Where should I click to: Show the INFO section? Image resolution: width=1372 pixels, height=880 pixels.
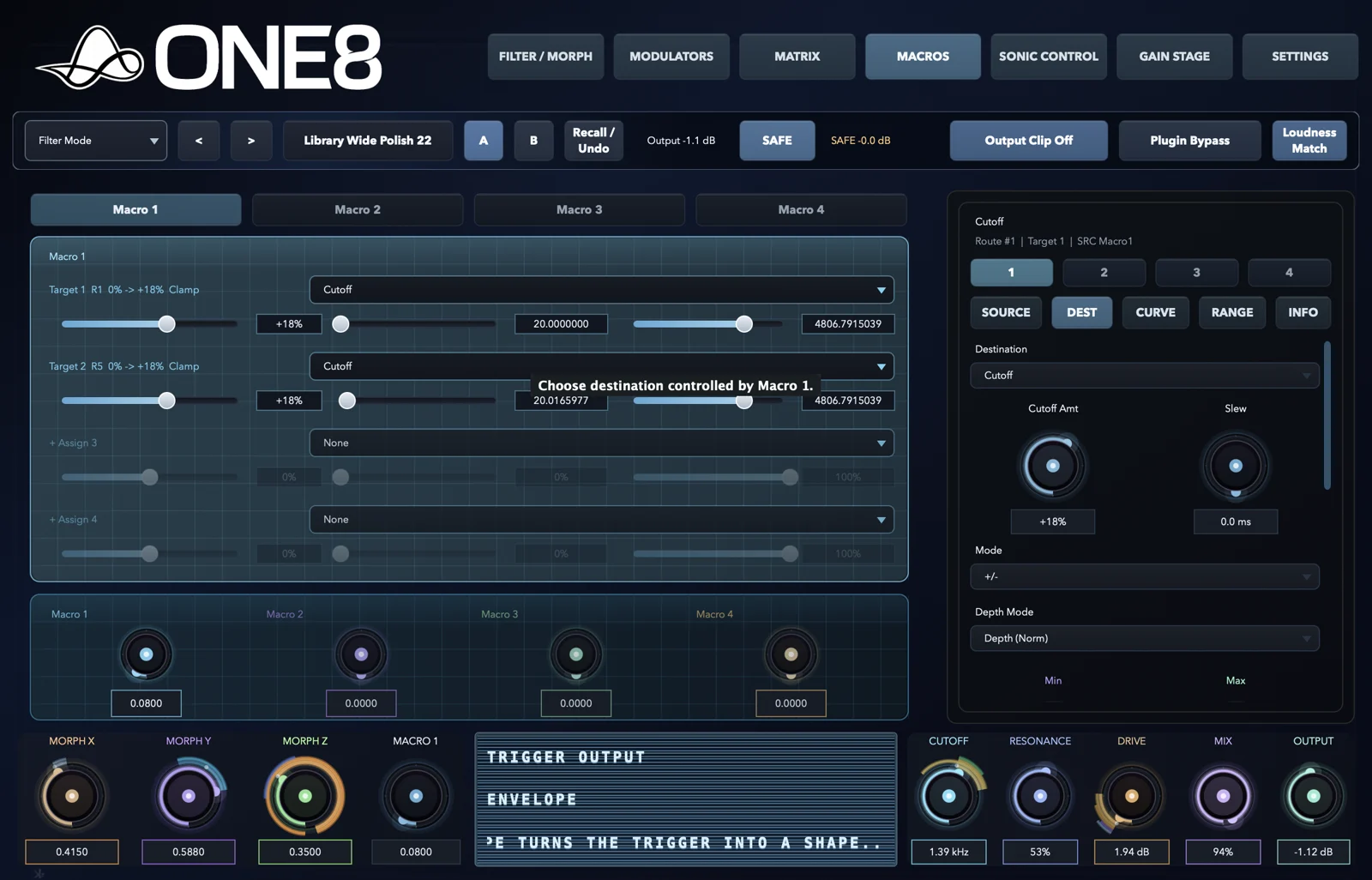pyautogui.click(x=1303, y=312)
